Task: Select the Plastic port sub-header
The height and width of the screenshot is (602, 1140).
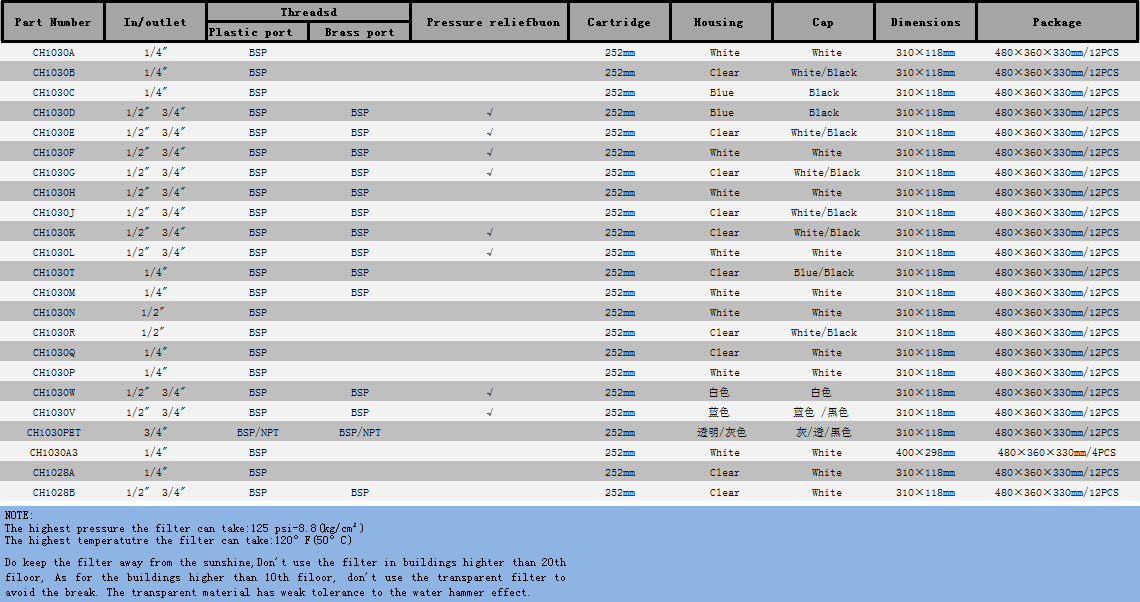Action: point(251,32)
